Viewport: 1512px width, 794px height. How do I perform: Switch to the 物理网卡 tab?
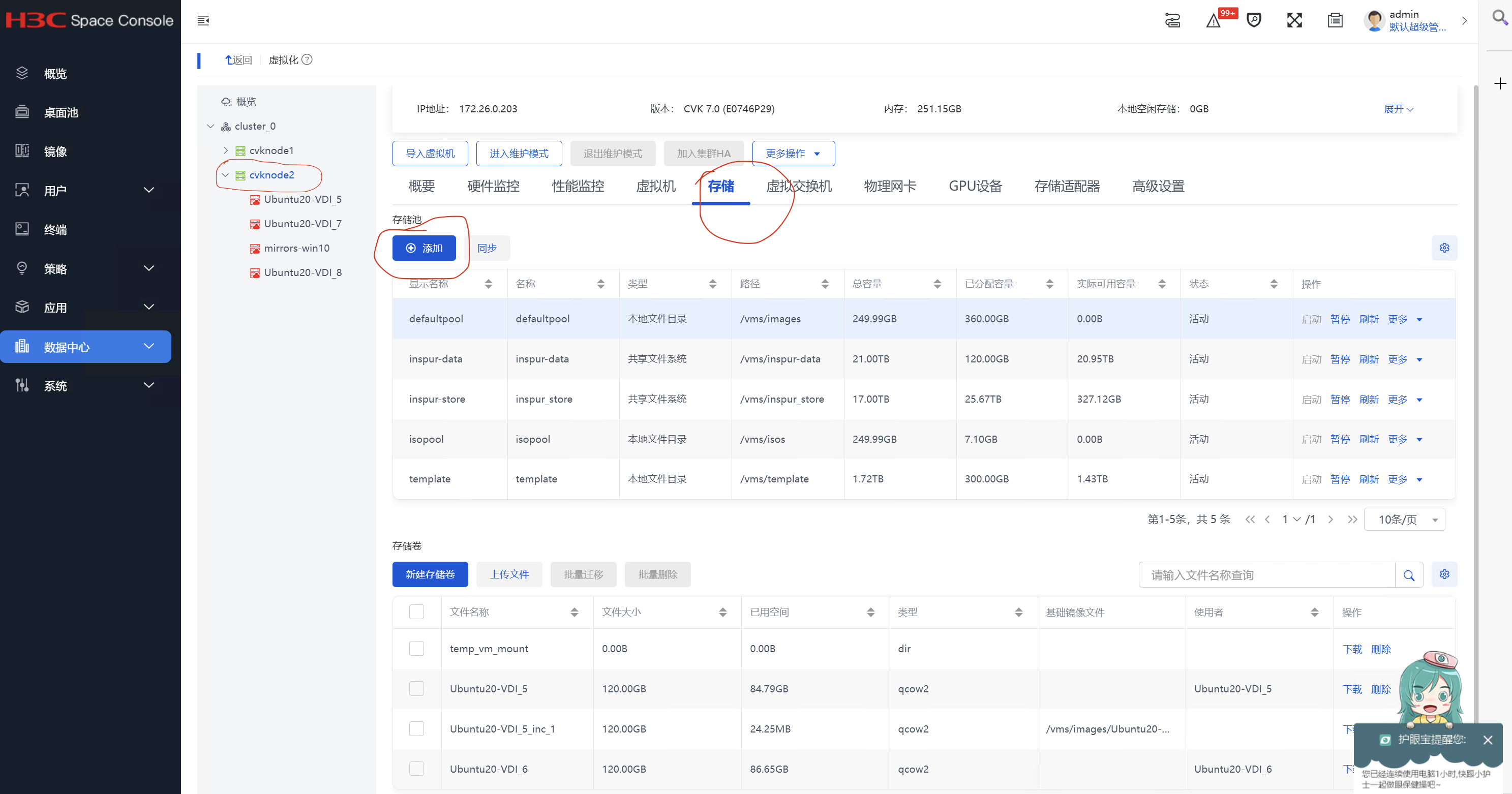[890, 186]
